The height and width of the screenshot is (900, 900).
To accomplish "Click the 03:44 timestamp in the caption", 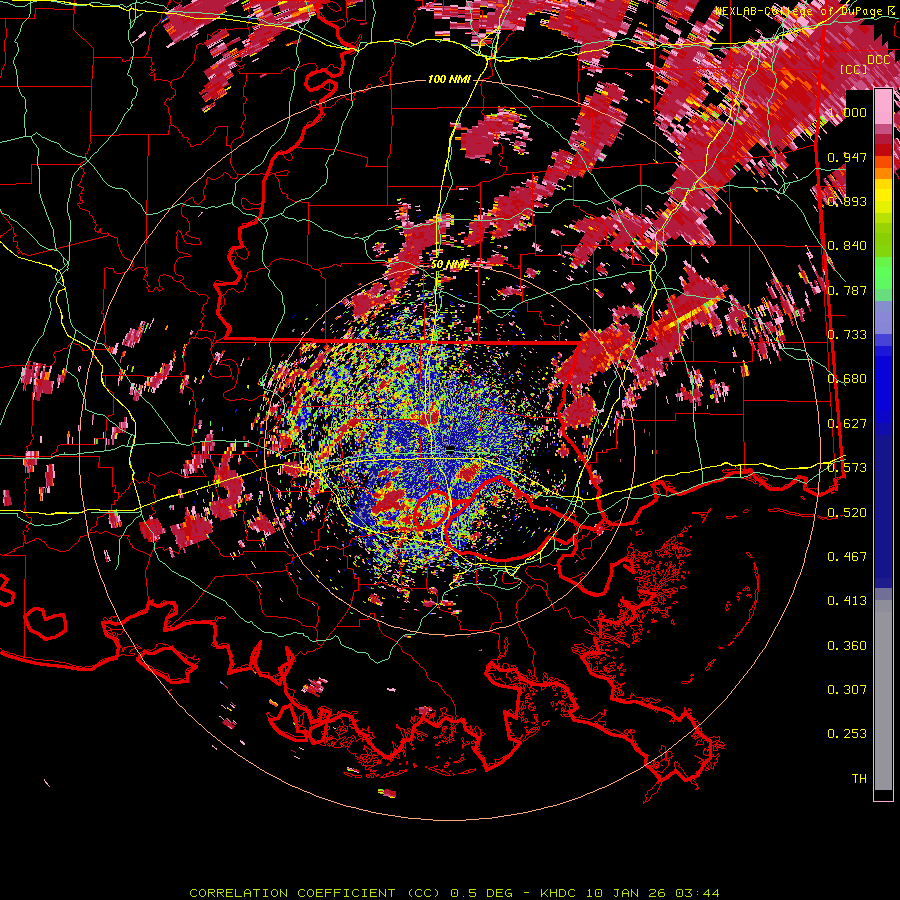I will 697,893.
